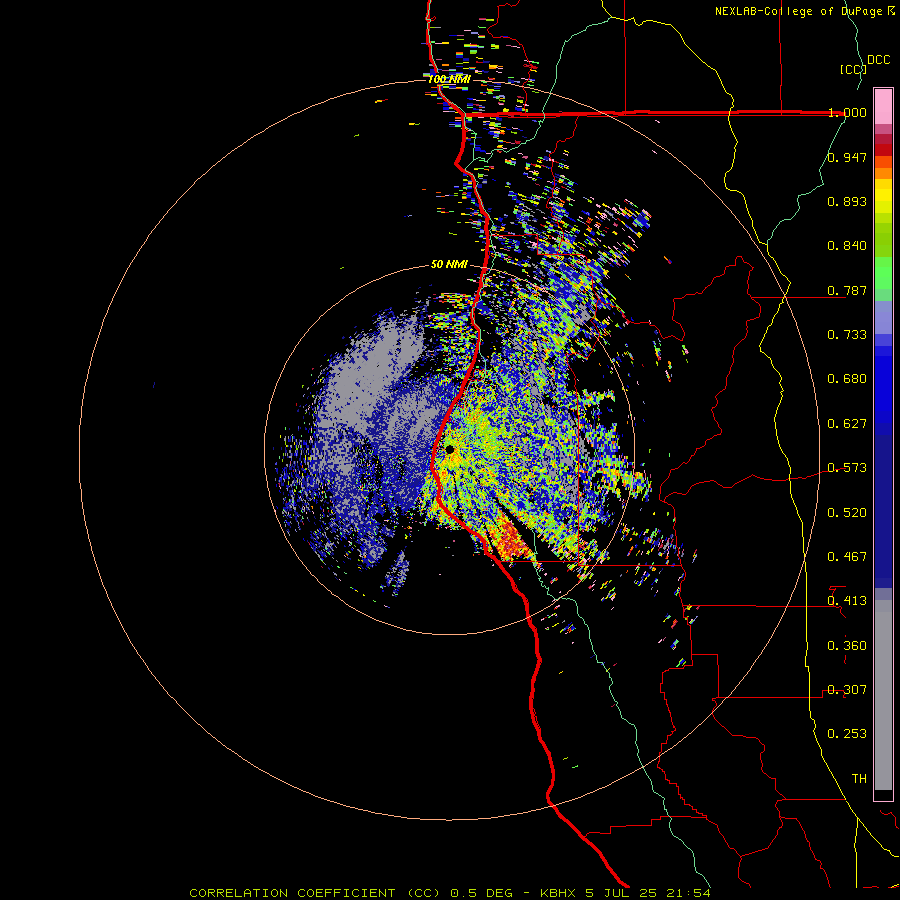The height and width of the screenshot is (900, 900).
Task: Click the black radar site dot
Action: pyautogui.click(x=450, y=449)
